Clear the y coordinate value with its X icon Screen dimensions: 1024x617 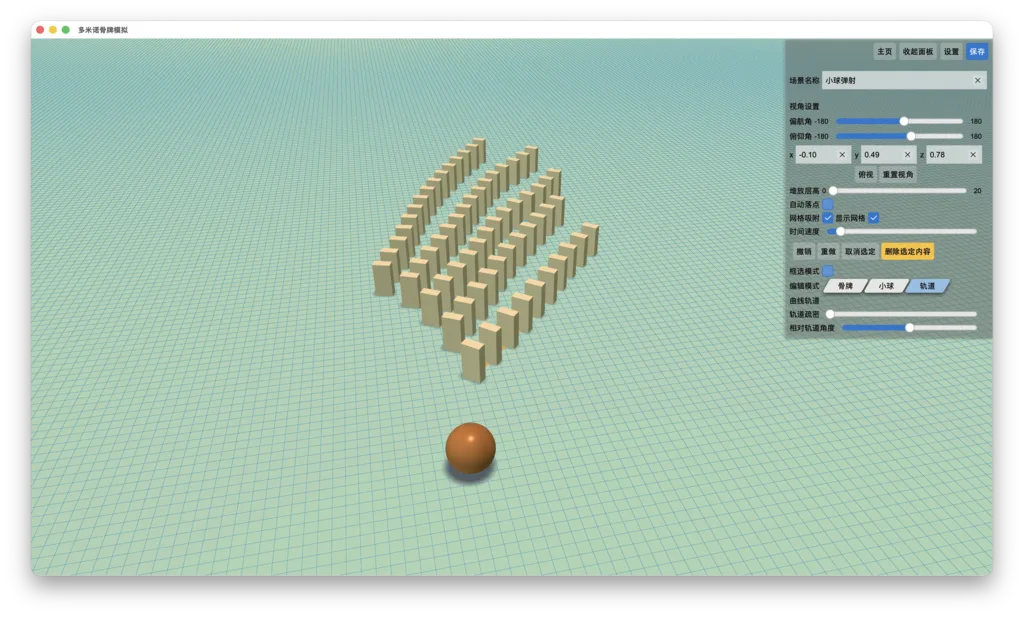pyautogui.click(x=907, y=155)
